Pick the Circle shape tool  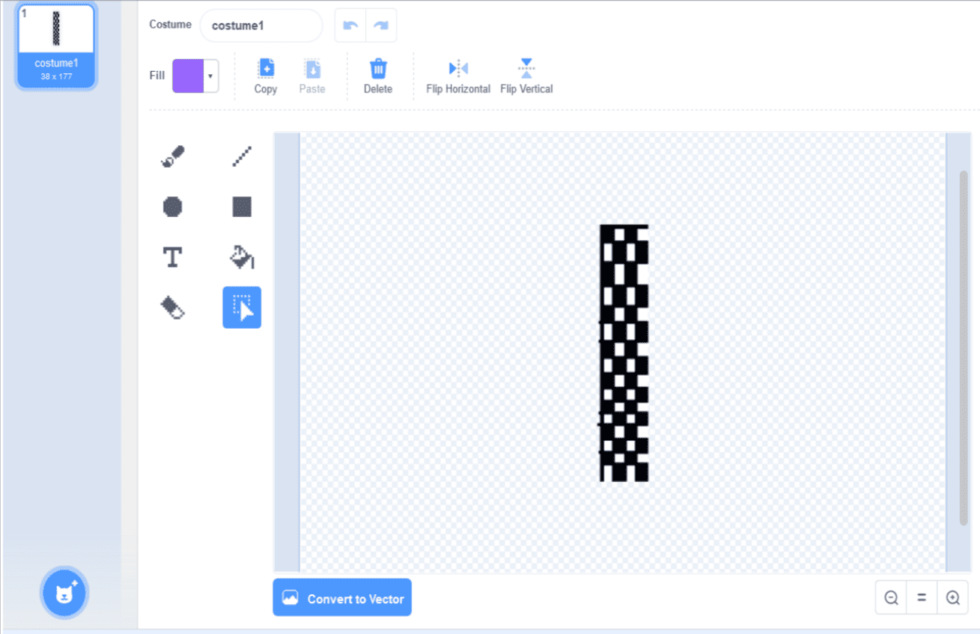(171, 206)
